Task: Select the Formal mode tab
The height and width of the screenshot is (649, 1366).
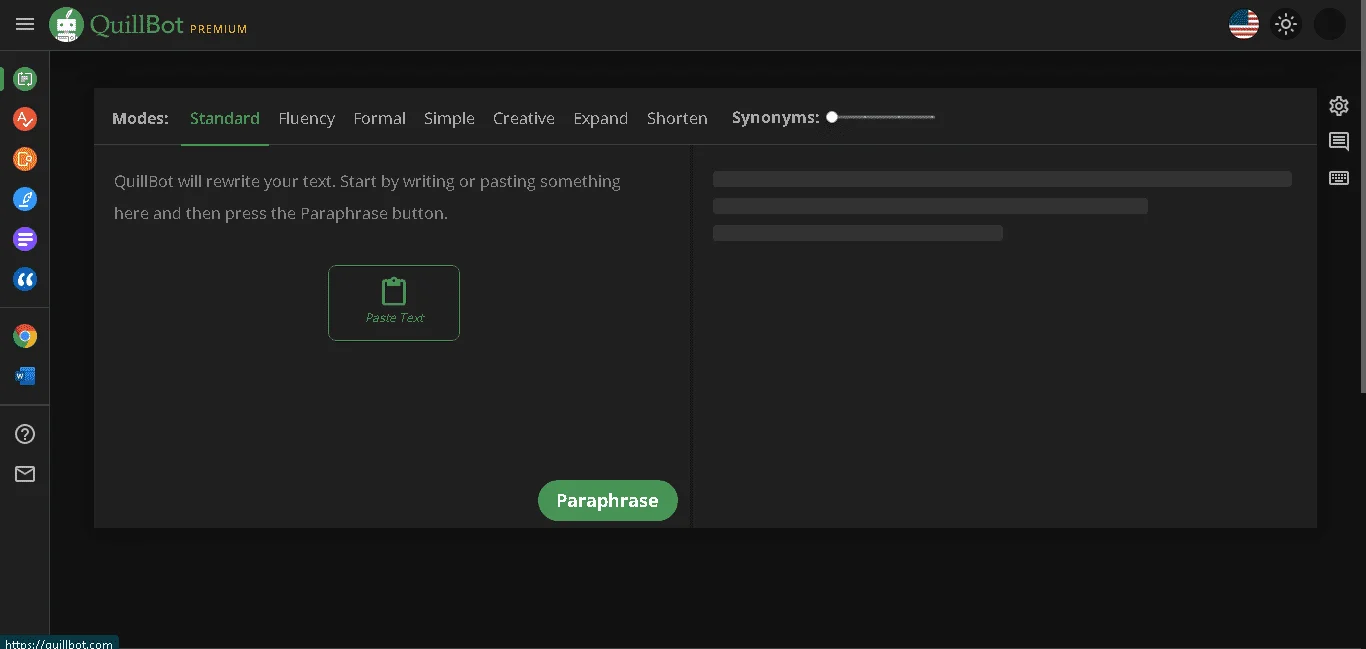Action: [x=379, y=118]
